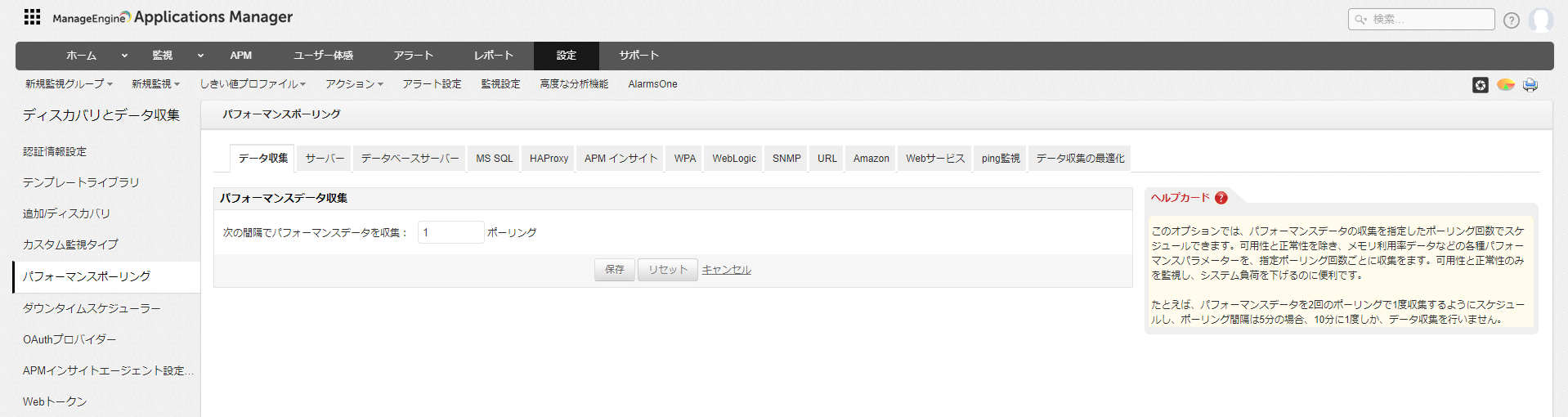
Task: Click the camera snapshot icon
Action: [x=1480, y=85]
